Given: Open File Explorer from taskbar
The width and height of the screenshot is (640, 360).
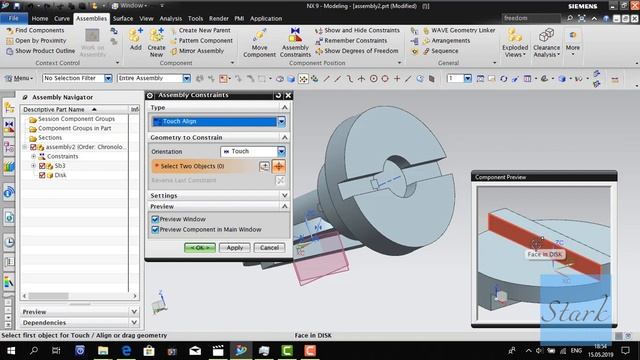Looking at the screenshot, I should [103, 351].
